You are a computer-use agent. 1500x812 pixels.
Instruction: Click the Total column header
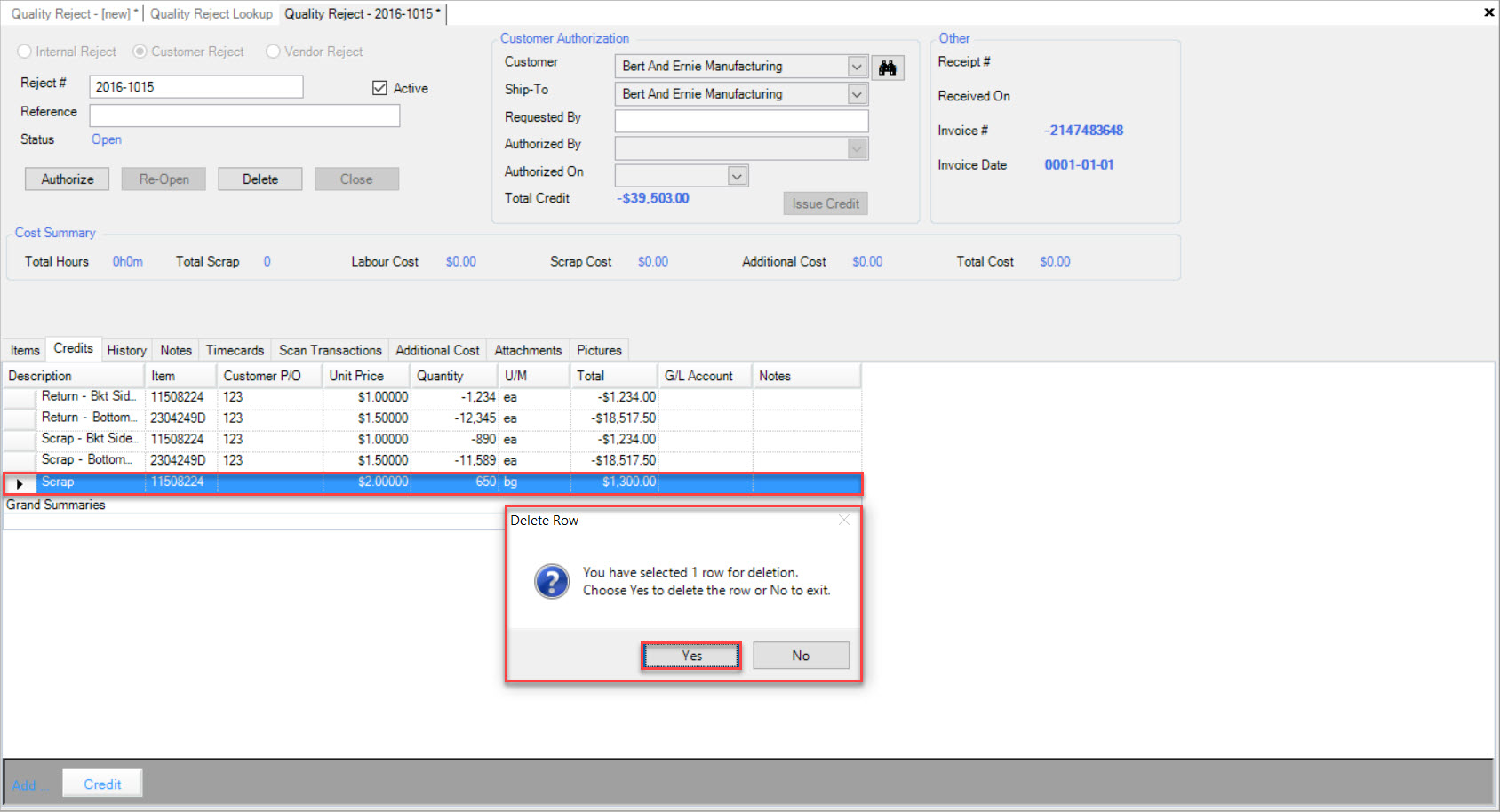(614, 376)
